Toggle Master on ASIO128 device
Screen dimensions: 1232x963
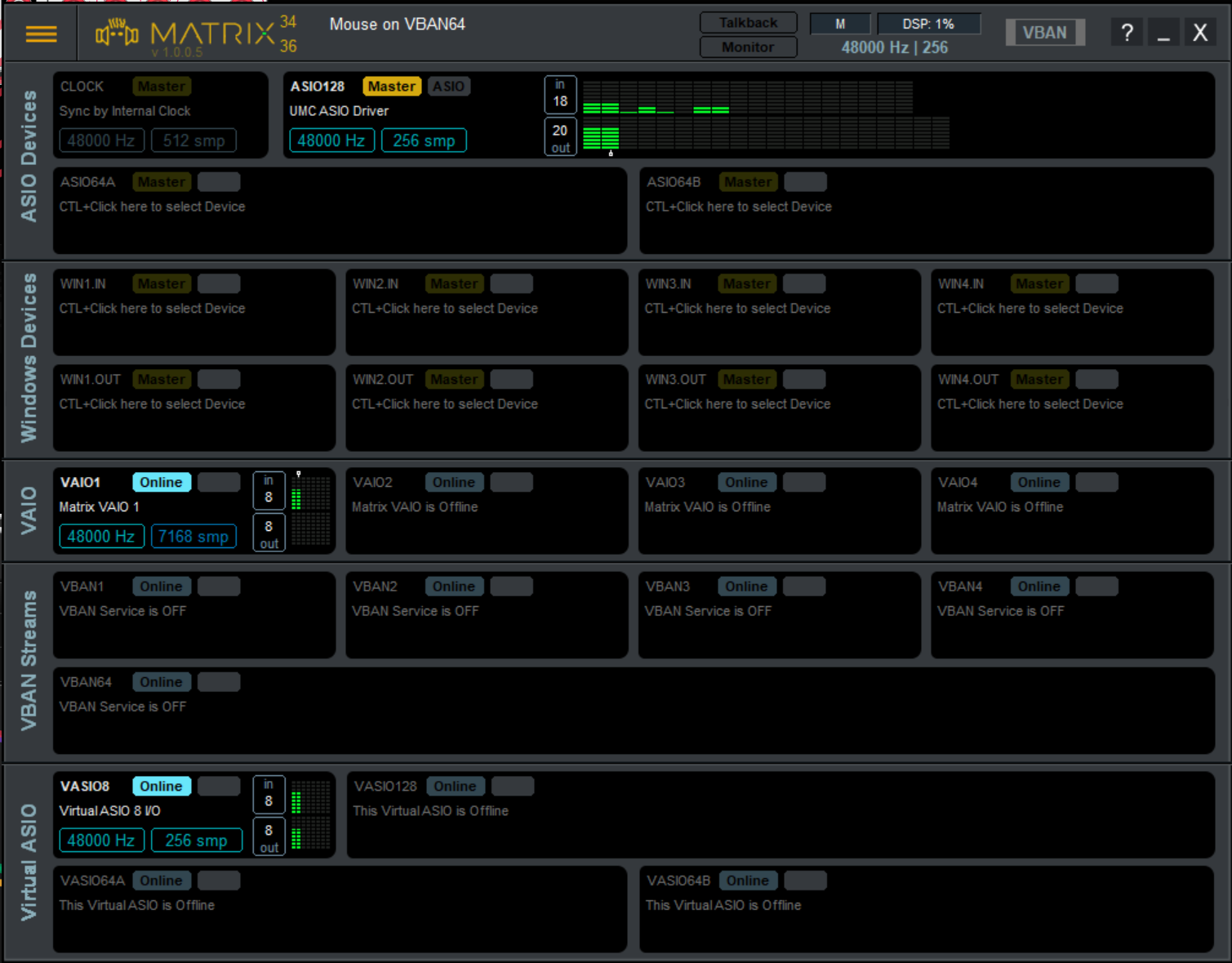[x=392, y=87]
